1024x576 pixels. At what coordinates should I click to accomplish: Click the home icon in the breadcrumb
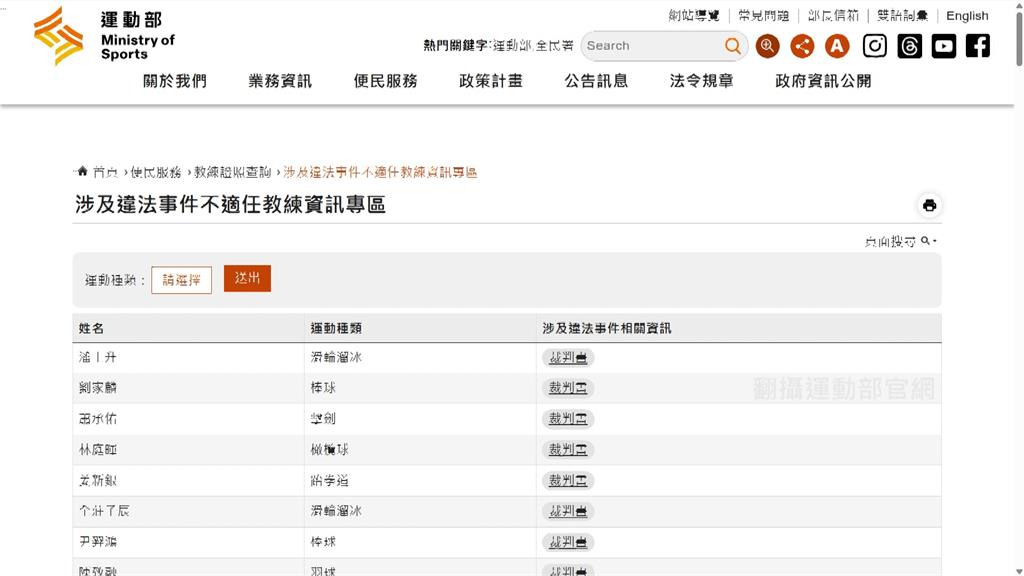coord(82,171)
